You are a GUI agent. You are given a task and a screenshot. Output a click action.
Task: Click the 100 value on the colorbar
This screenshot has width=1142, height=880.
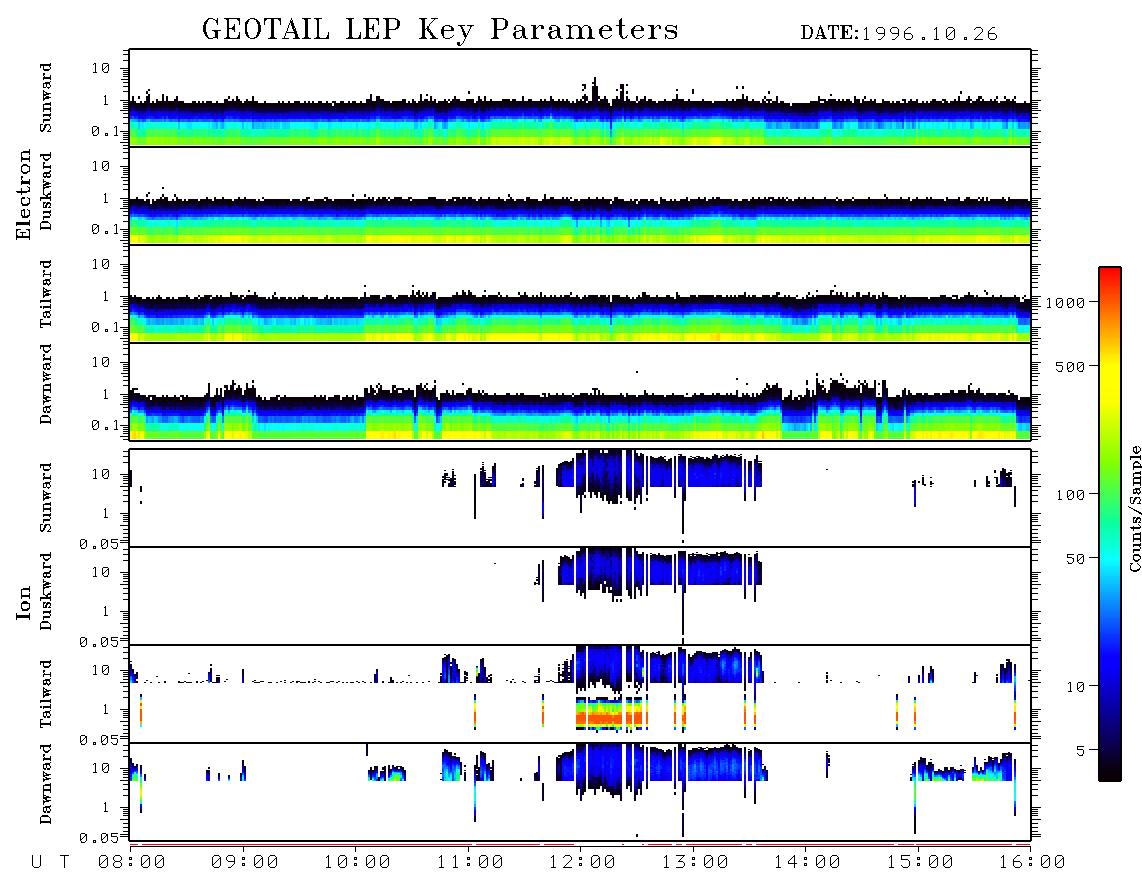[1070, 495]
